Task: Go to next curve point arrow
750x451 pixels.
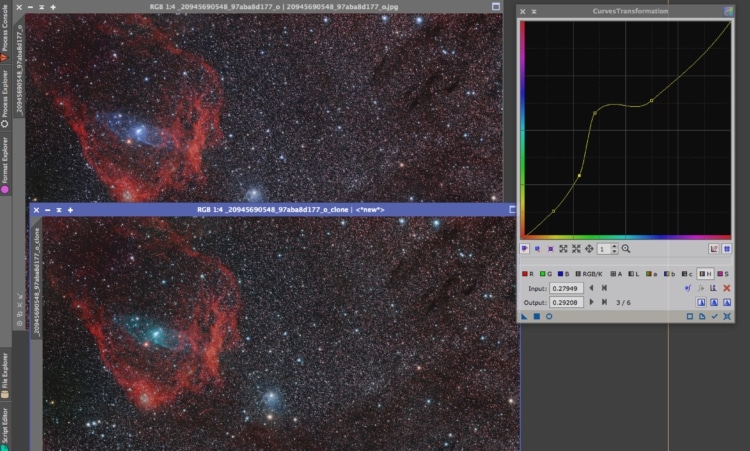Action: [x=592, y=302]
